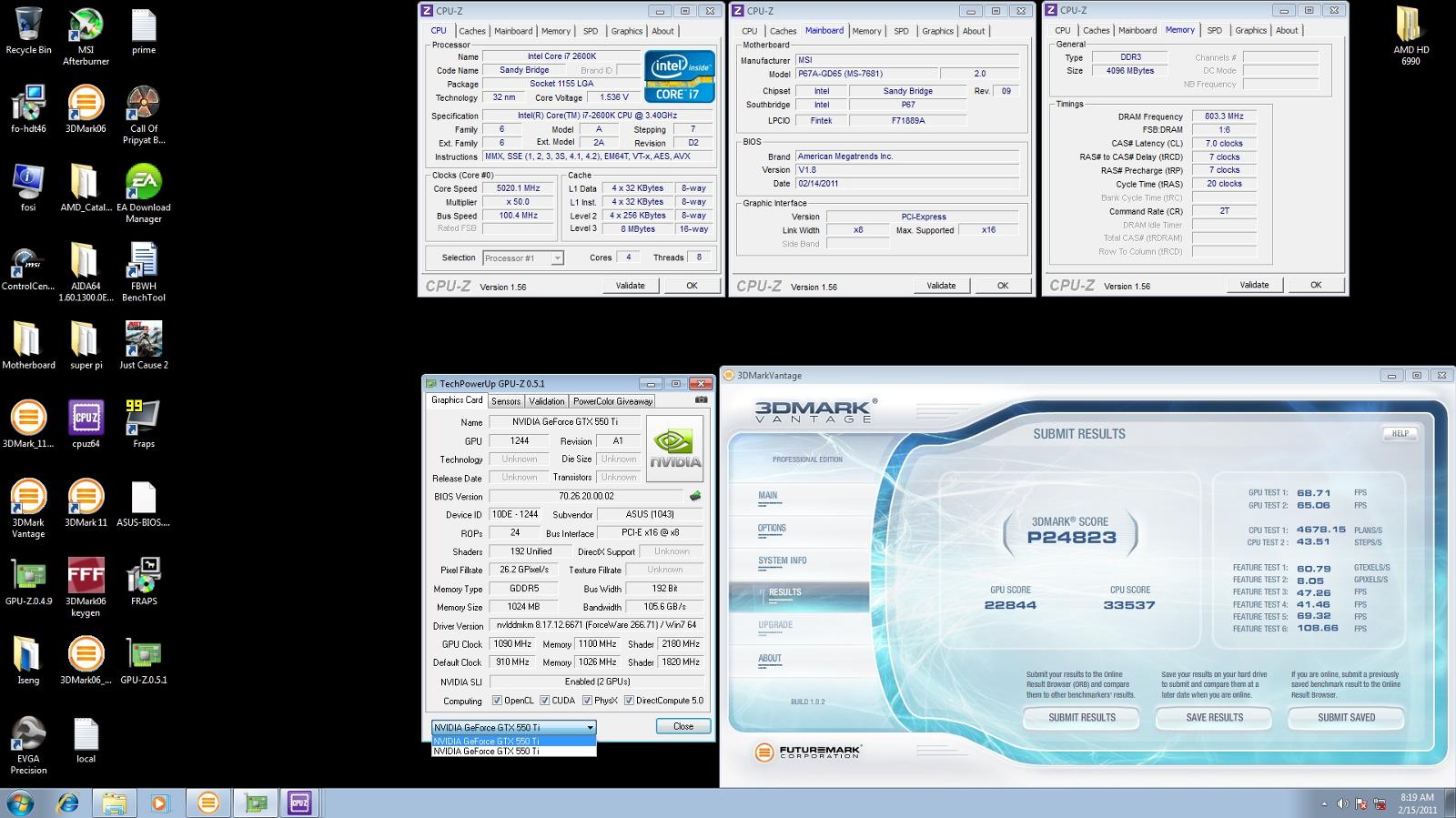Viewport: 1456px width, 818px height.
Task: Click the BIOS Version field in GPU-Z
Action: coord(587,497)
